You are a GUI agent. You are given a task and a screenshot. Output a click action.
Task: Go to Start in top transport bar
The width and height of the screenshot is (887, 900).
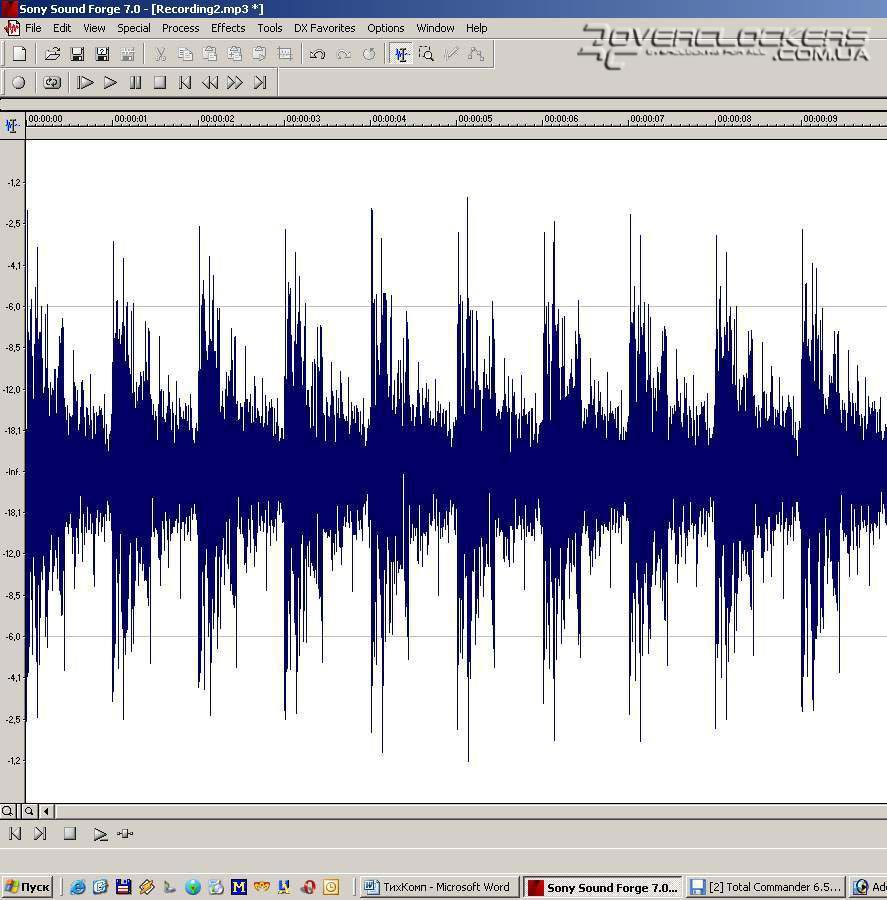[185, 83]
